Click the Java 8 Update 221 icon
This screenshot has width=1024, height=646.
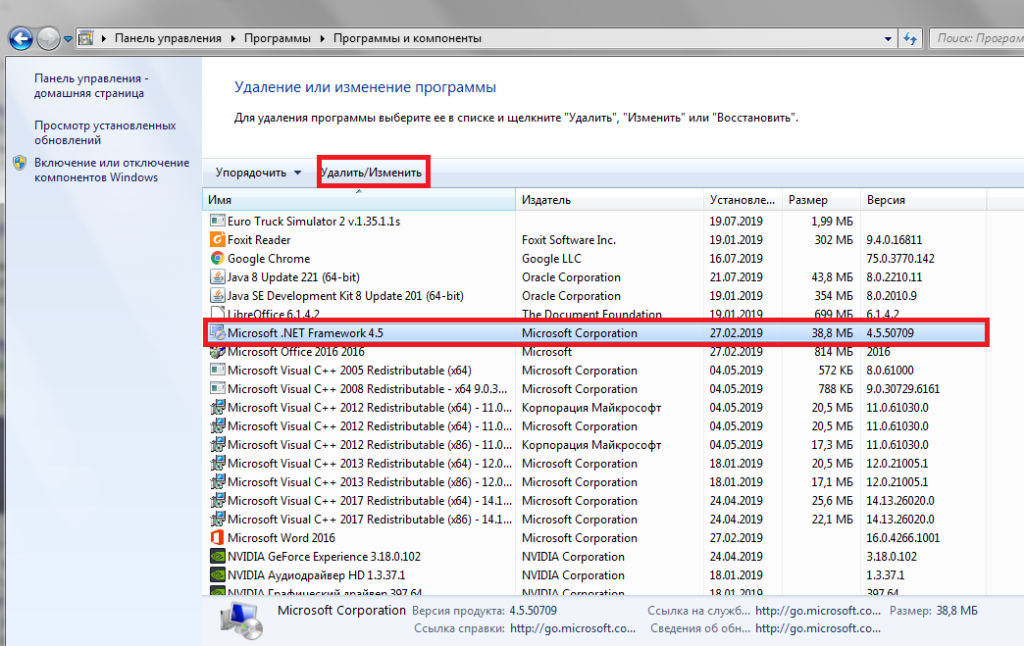click(x=217, y=277)
